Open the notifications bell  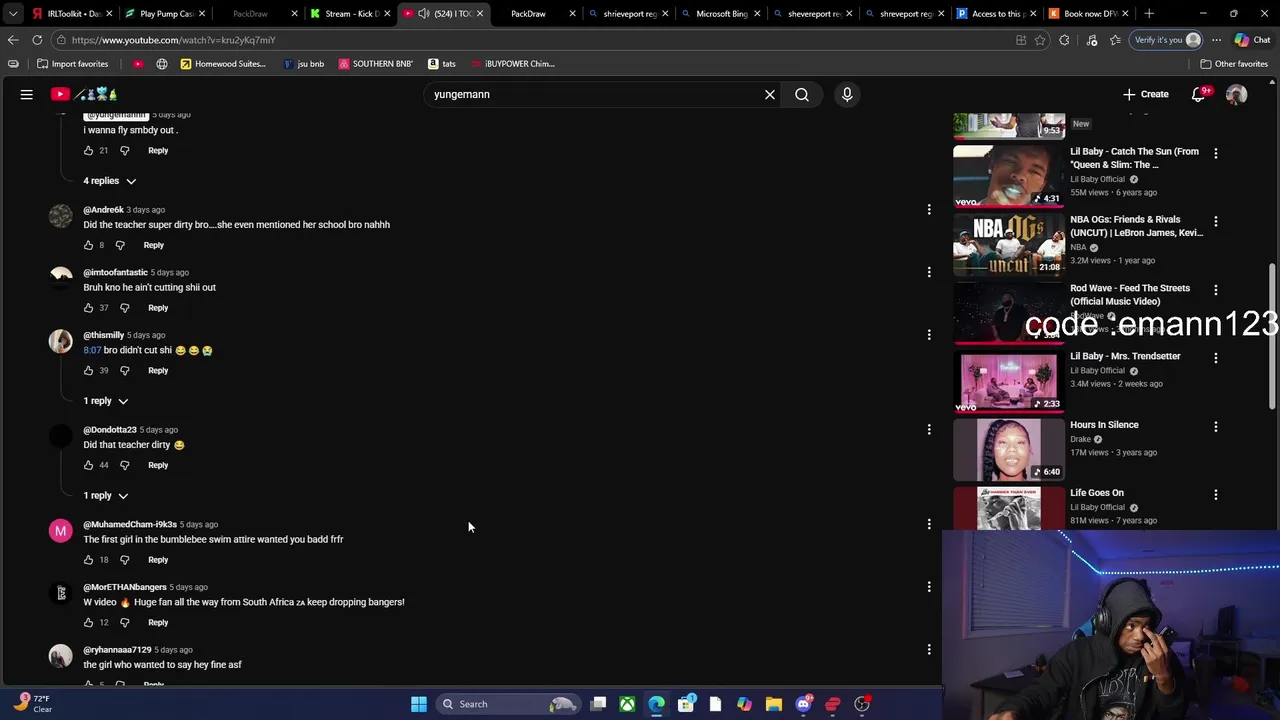tap(1198, 94)
